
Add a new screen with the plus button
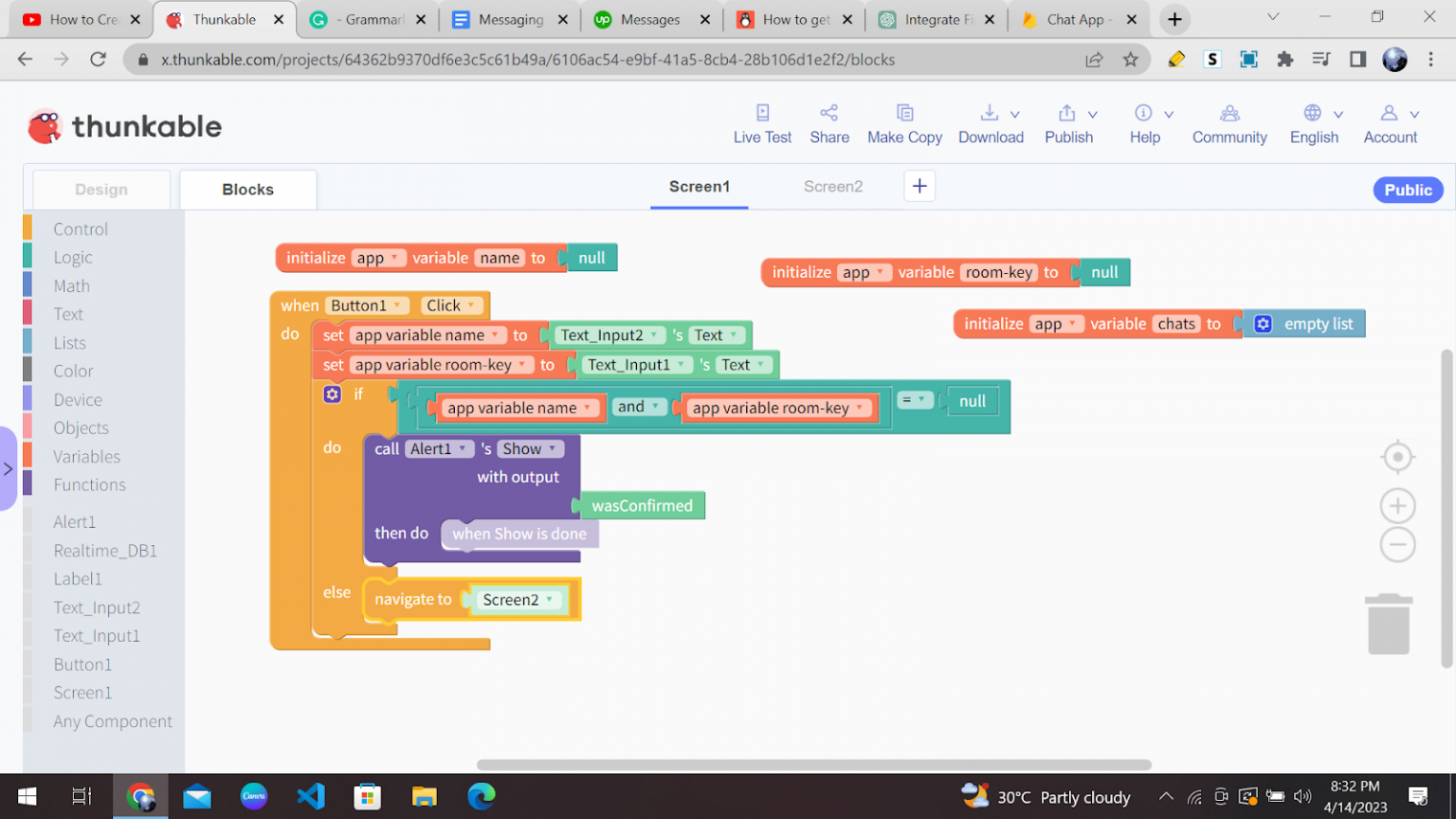click(919, 186)
